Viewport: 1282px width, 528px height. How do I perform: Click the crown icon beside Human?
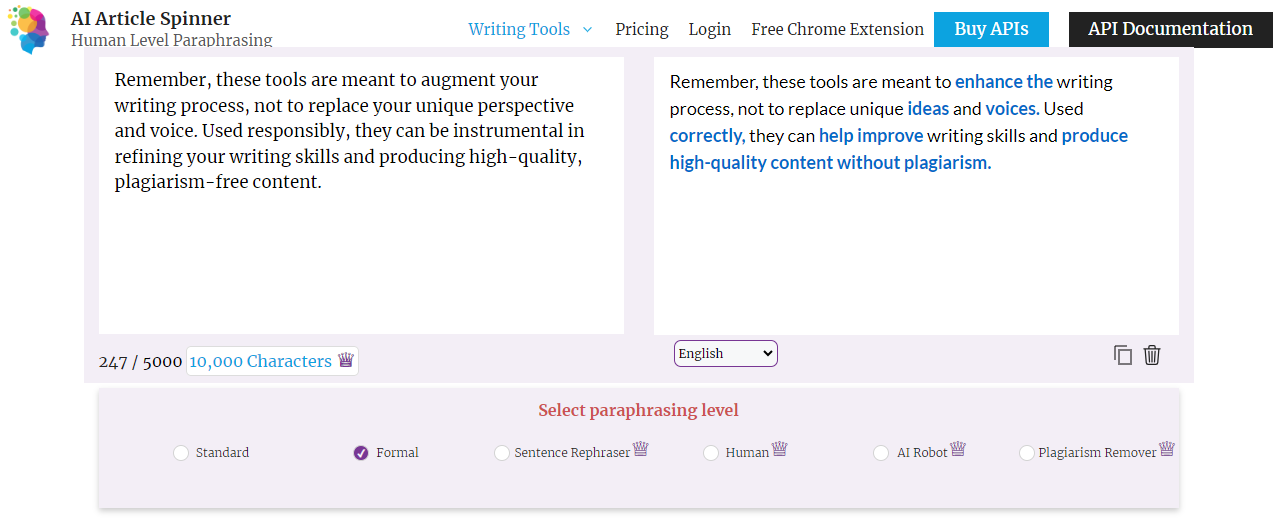(x=779, y=449)
